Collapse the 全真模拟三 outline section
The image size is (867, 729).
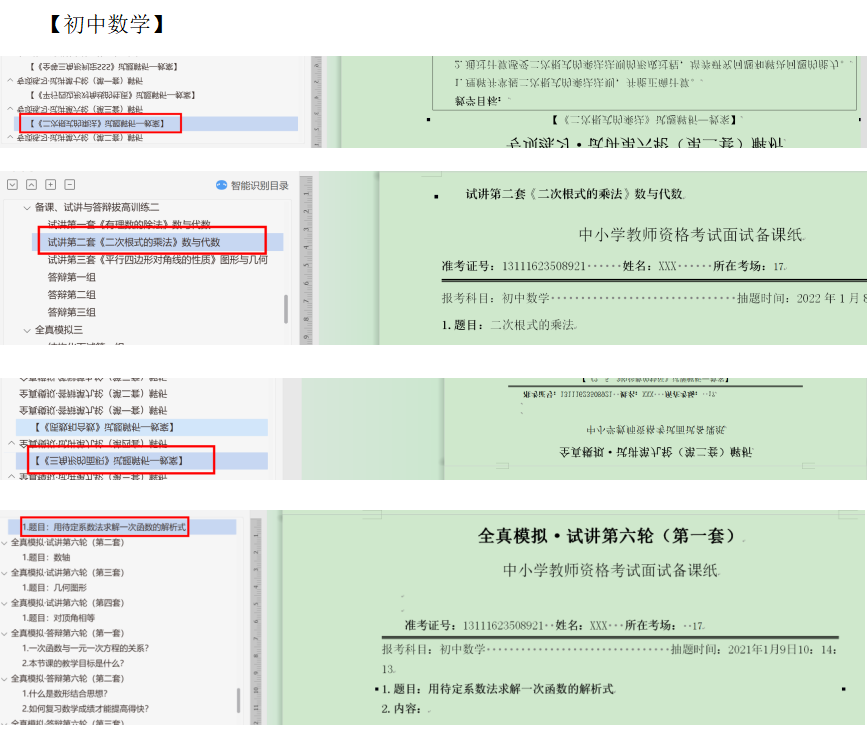point(27,330)
